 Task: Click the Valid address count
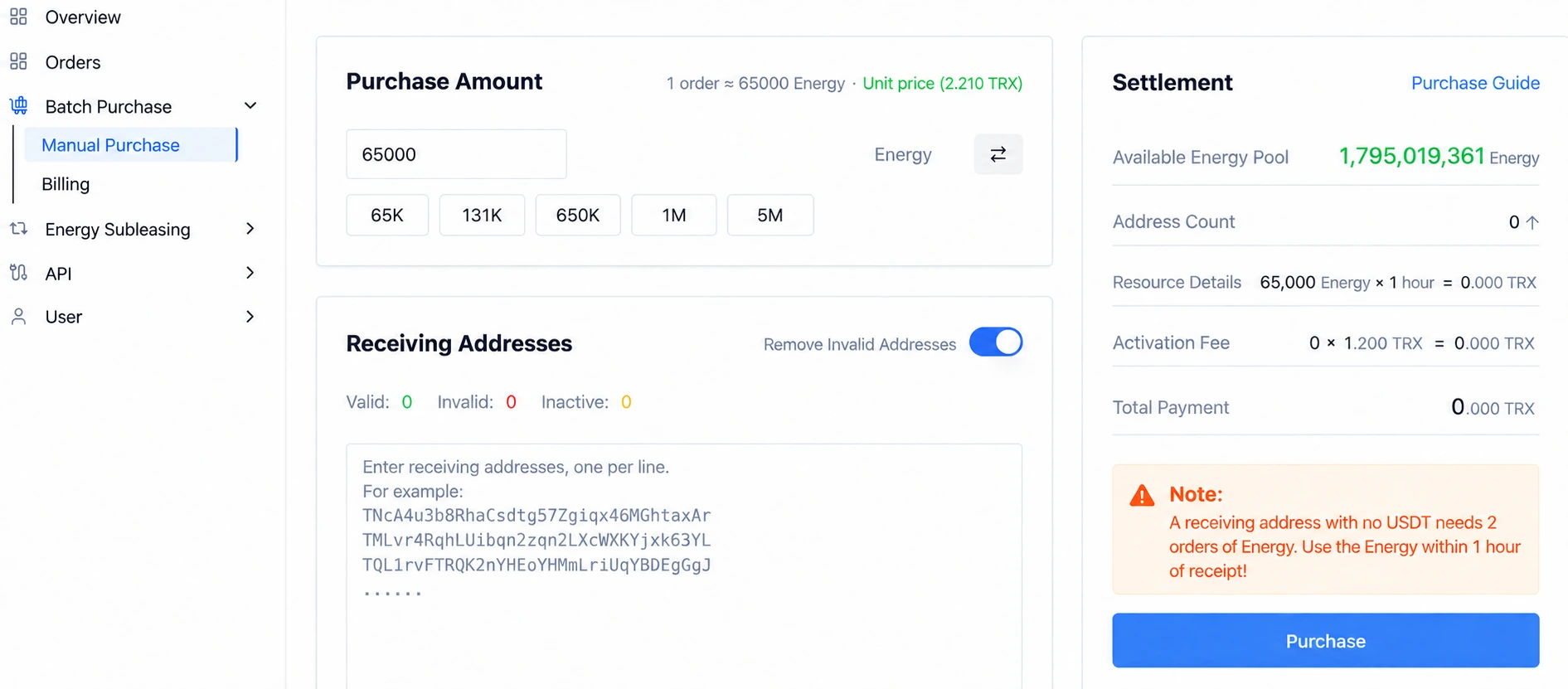click(406, 402)
